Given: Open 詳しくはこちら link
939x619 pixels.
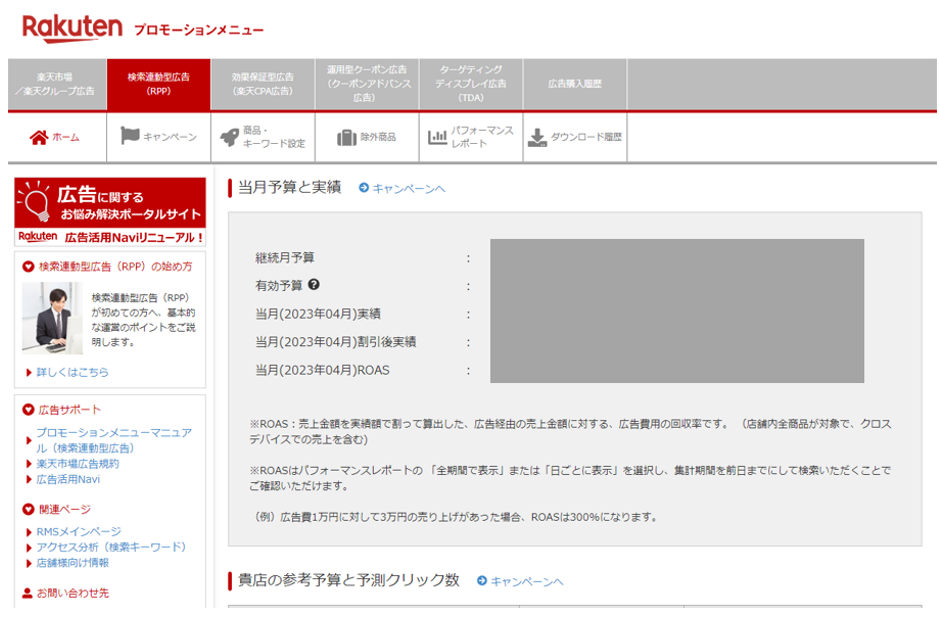Looking at the screenshot, I should 72,372.
